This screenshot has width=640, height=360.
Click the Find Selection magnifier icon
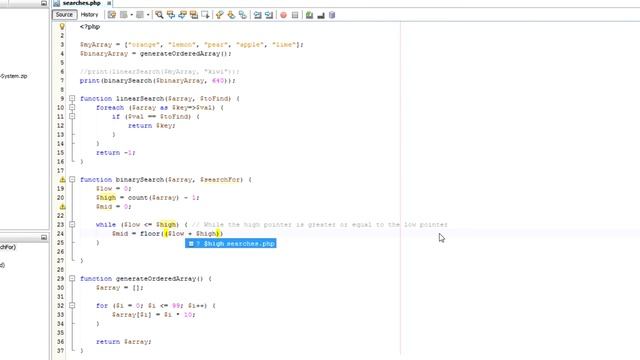pos(159,15)
